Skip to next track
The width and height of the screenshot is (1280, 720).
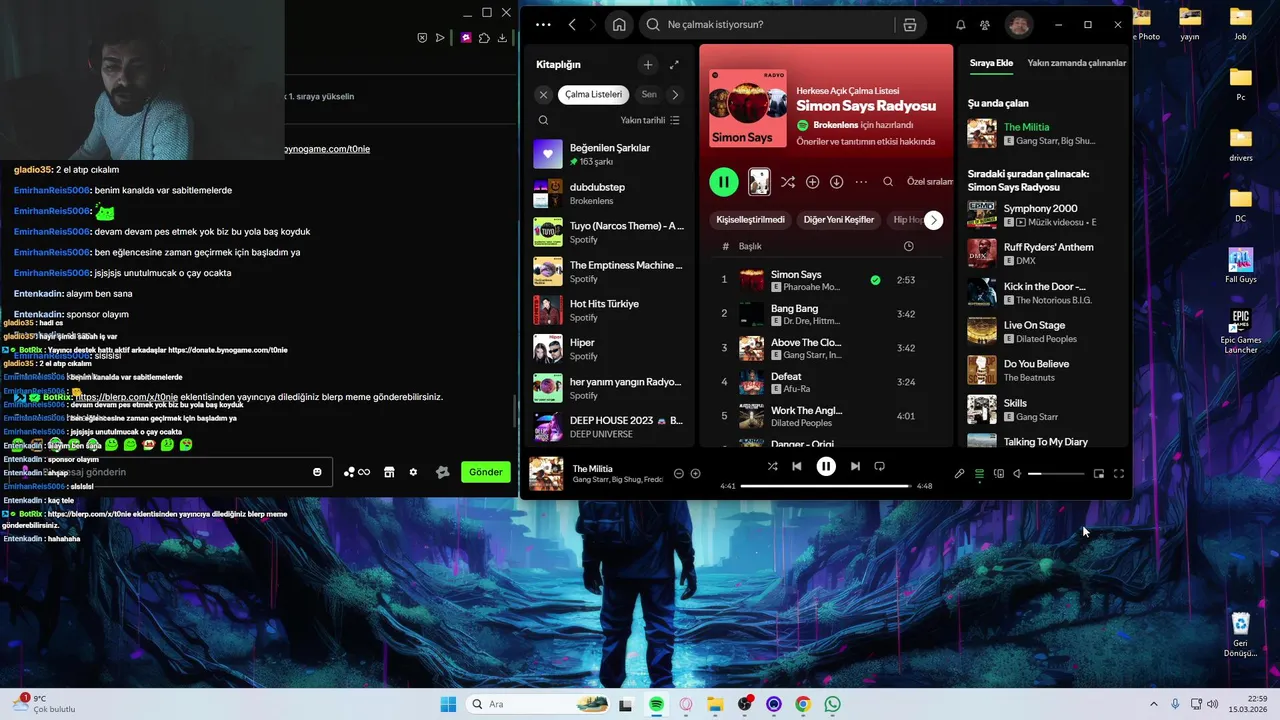[855, 466]
